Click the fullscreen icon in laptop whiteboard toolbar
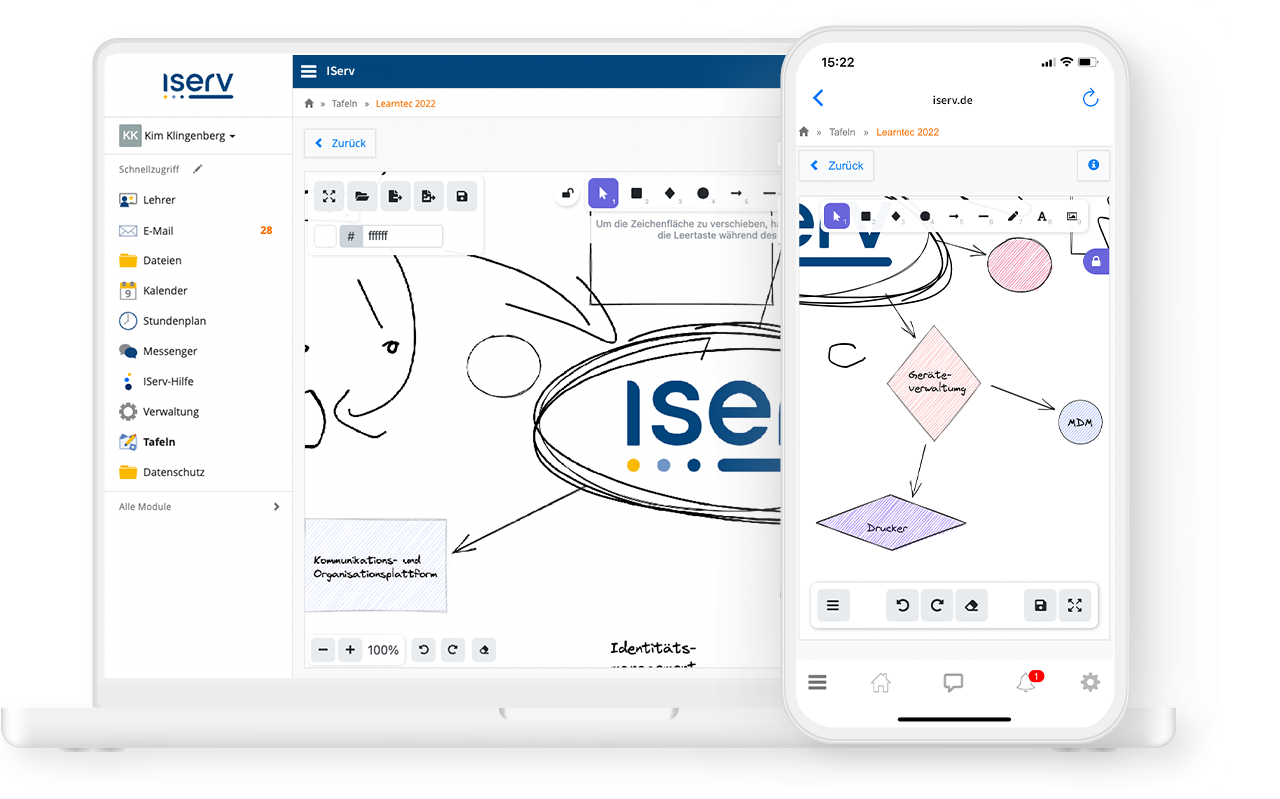The width and height of the screenshot is (1280, 799). pyautogui.click(x=329, y=196)
